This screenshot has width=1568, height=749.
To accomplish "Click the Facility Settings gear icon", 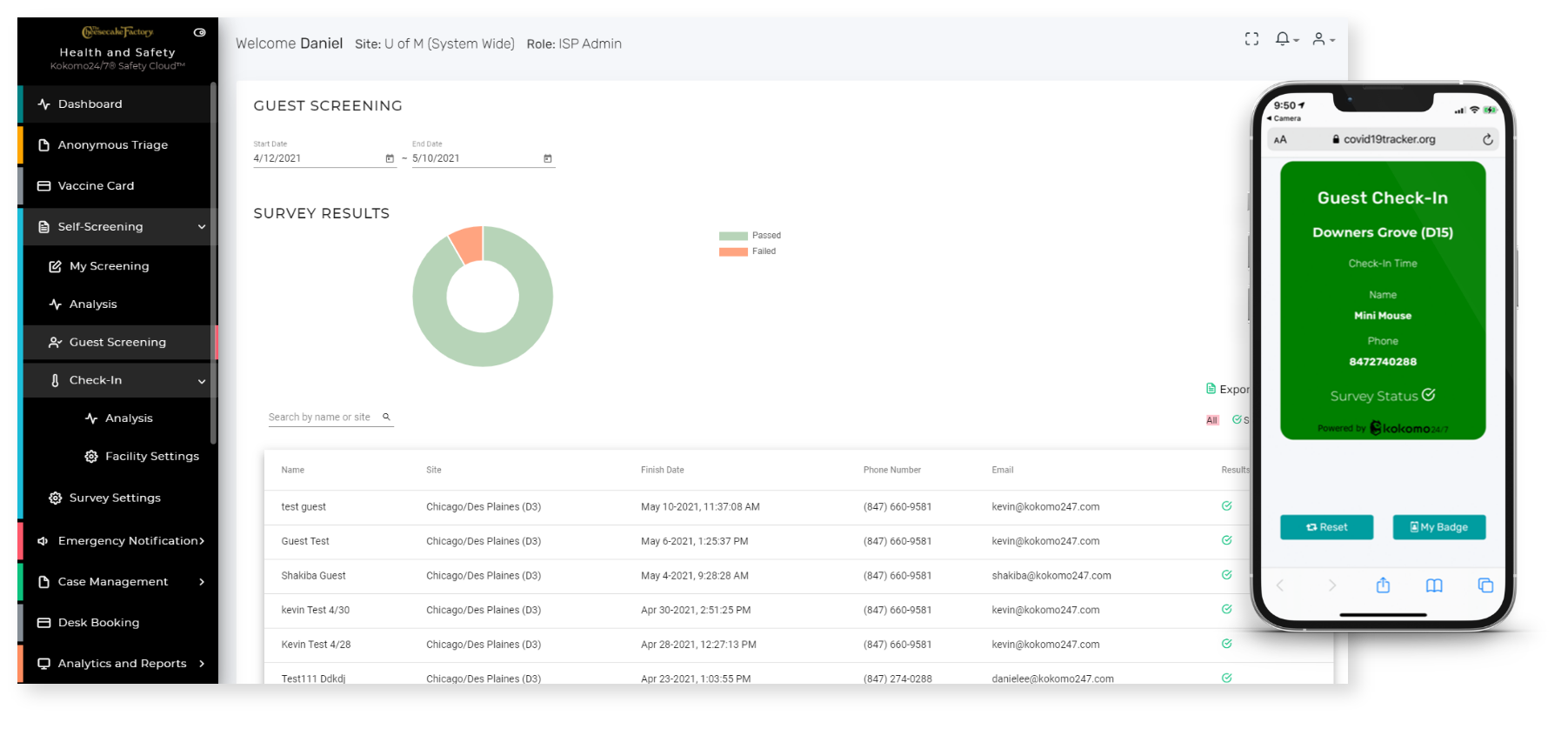I will [x=91, y=457].
